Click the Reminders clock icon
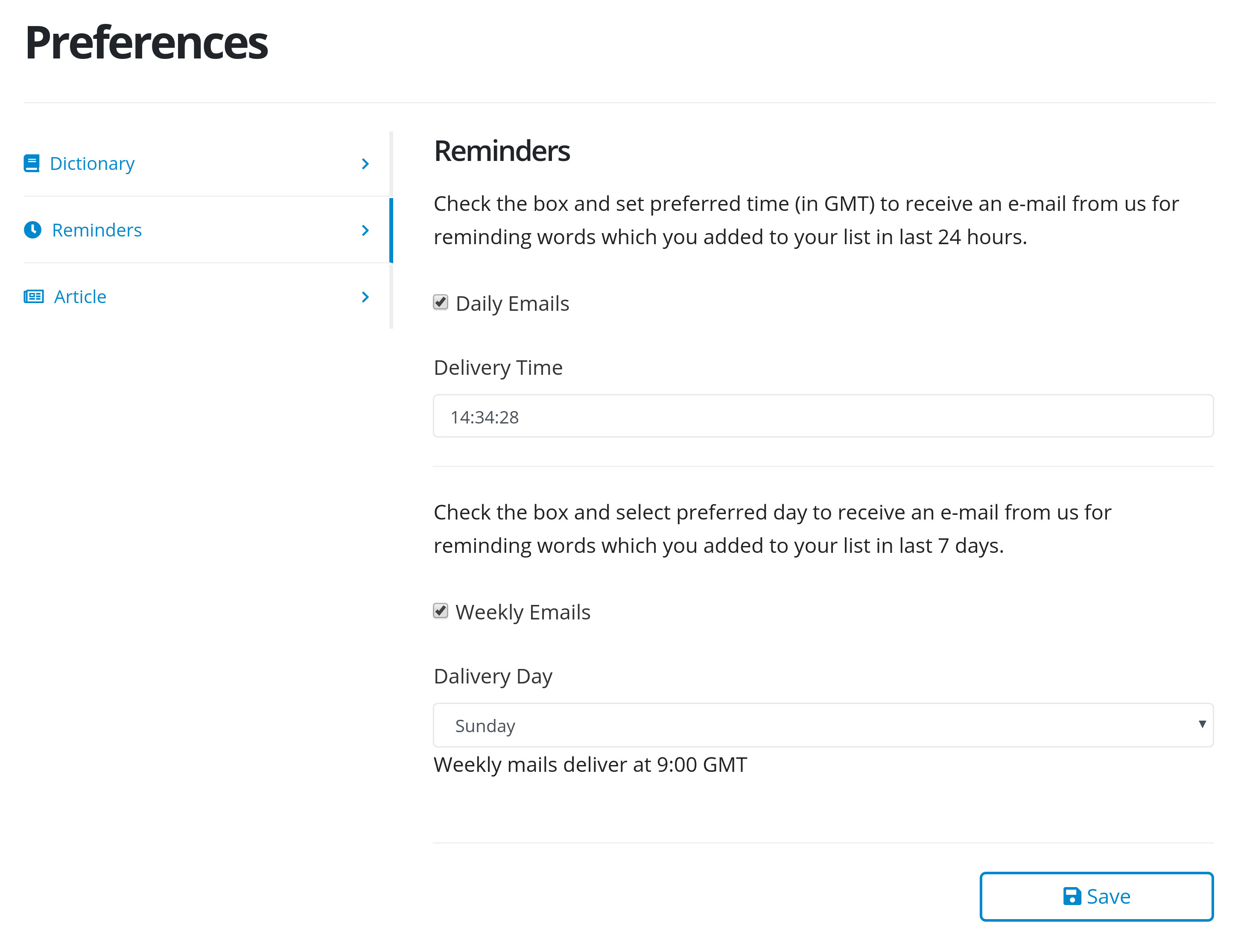 click(32, 230)
